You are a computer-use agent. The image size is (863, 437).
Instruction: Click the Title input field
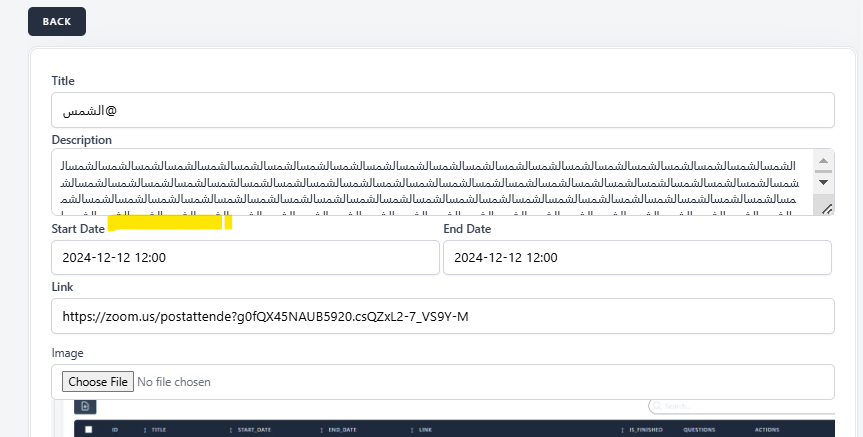(442, 110)
